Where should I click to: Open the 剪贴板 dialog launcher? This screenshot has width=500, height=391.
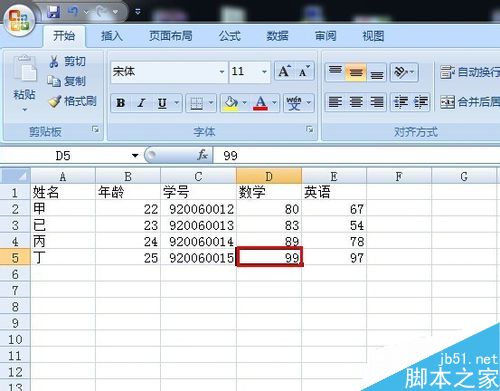(95, 129)
